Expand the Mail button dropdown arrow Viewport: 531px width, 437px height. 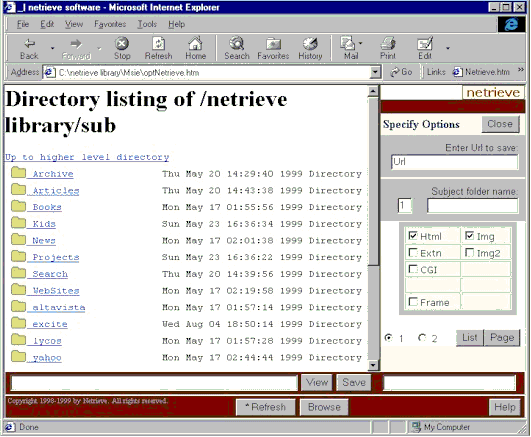click(360, 43)
